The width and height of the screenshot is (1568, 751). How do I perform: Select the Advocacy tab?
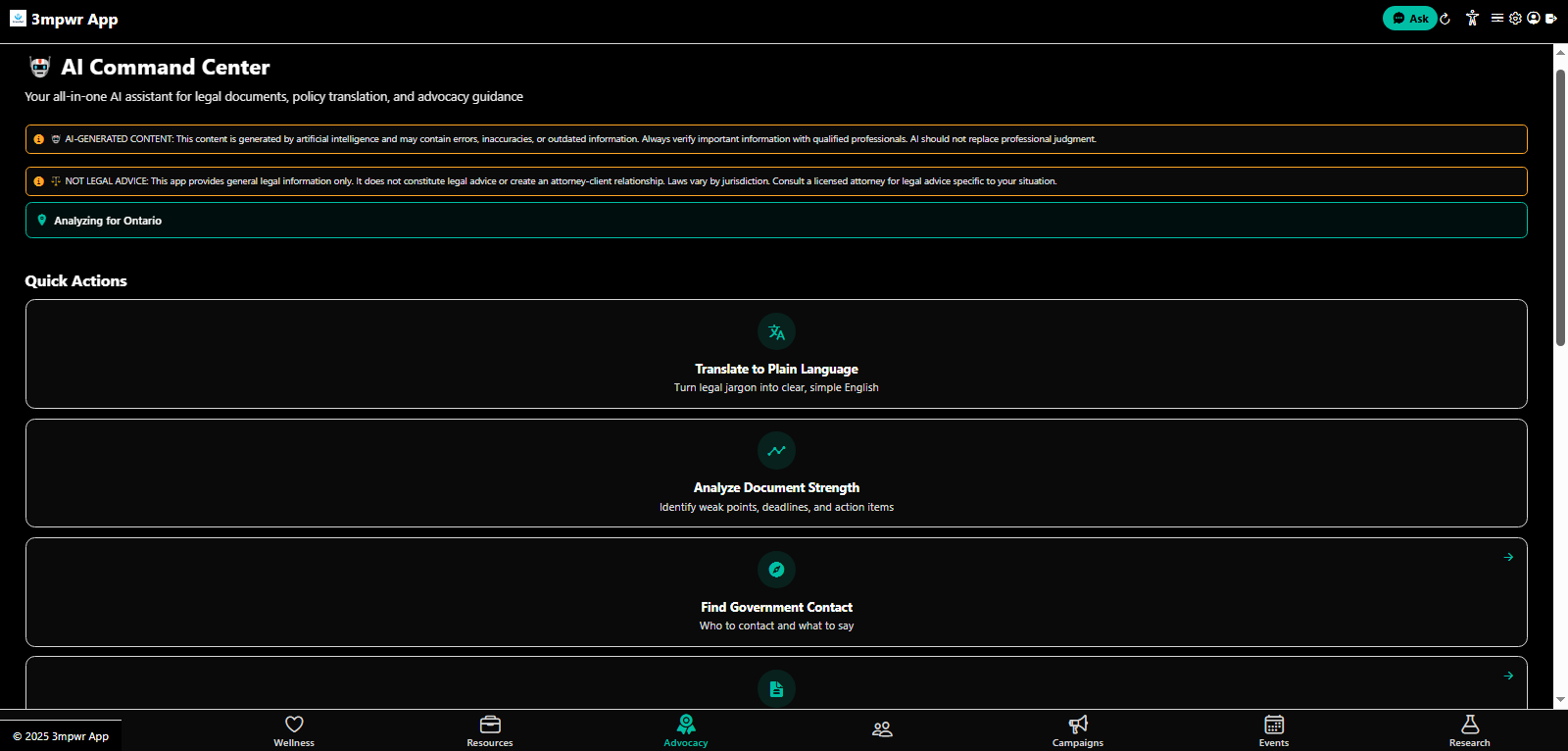click(686, 730)
